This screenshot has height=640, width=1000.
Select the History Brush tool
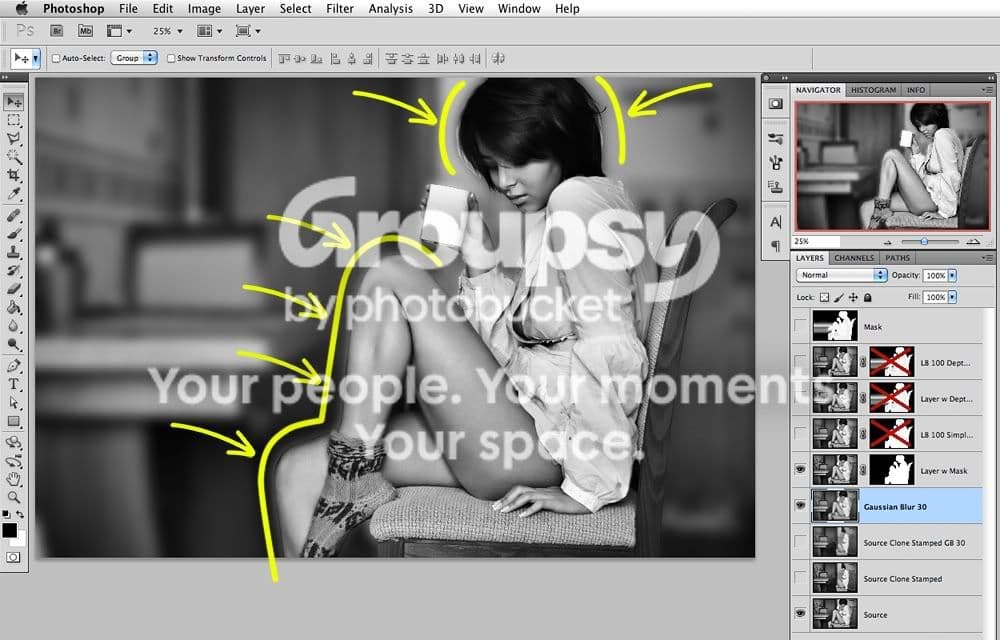click(x=13, y=270)
